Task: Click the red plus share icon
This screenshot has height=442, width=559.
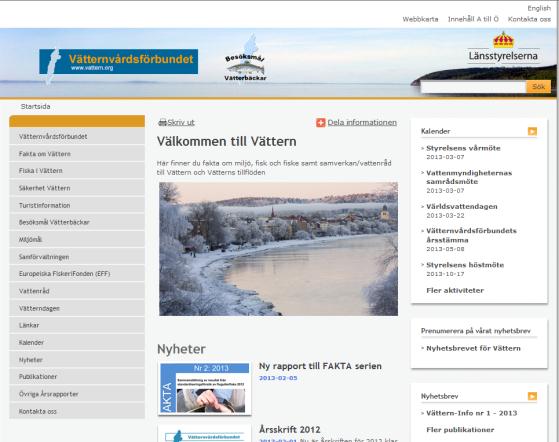Action: click(320, 122)
